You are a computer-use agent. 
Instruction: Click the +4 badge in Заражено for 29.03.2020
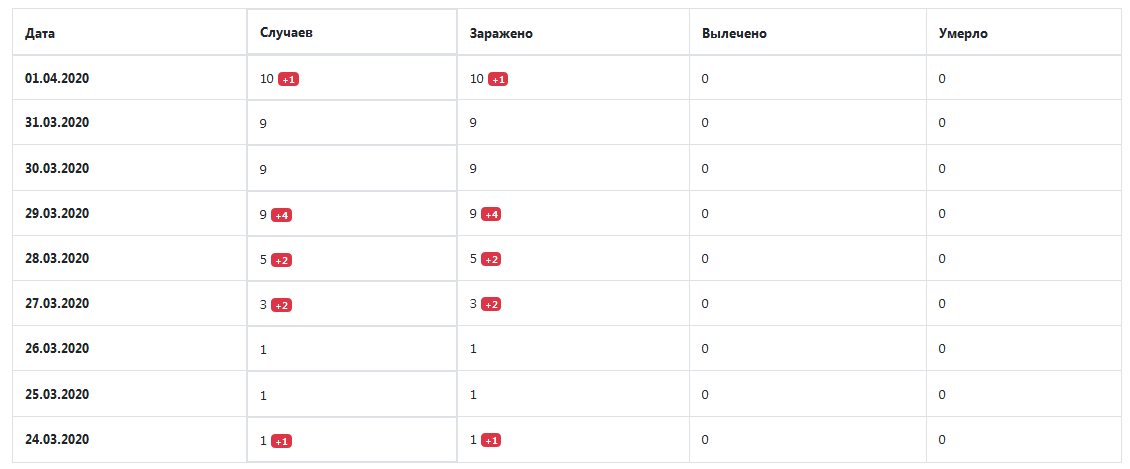[x=491, y=214]
